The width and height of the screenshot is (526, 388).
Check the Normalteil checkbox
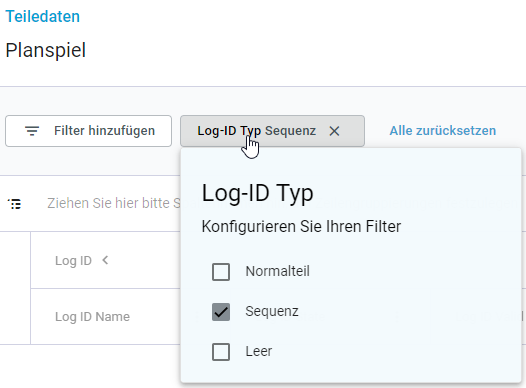pyautogui.click(x=221, y=272)
